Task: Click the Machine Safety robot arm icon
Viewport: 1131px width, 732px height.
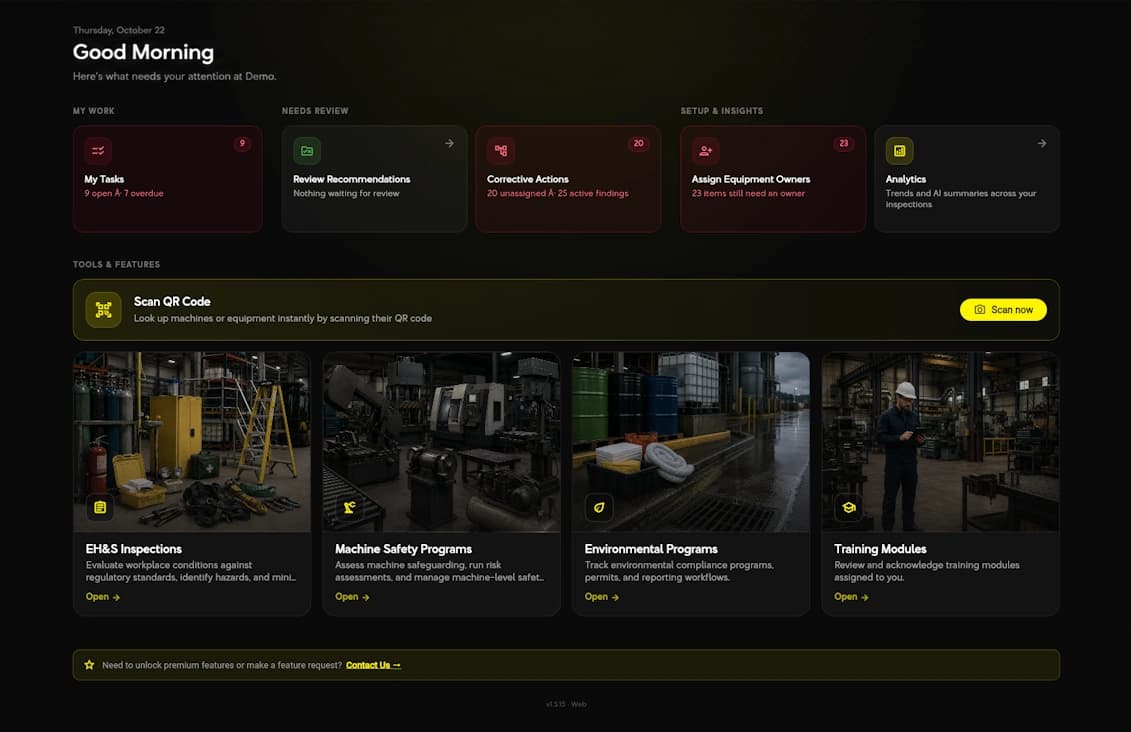Action: pyautogui.click(x=350, y=508)
